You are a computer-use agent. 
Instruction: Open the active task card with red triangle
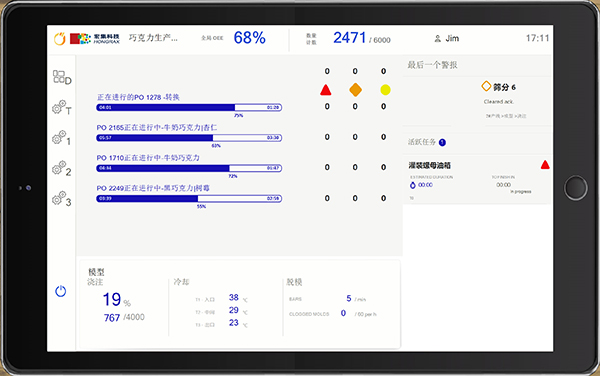tap(477, 179)
